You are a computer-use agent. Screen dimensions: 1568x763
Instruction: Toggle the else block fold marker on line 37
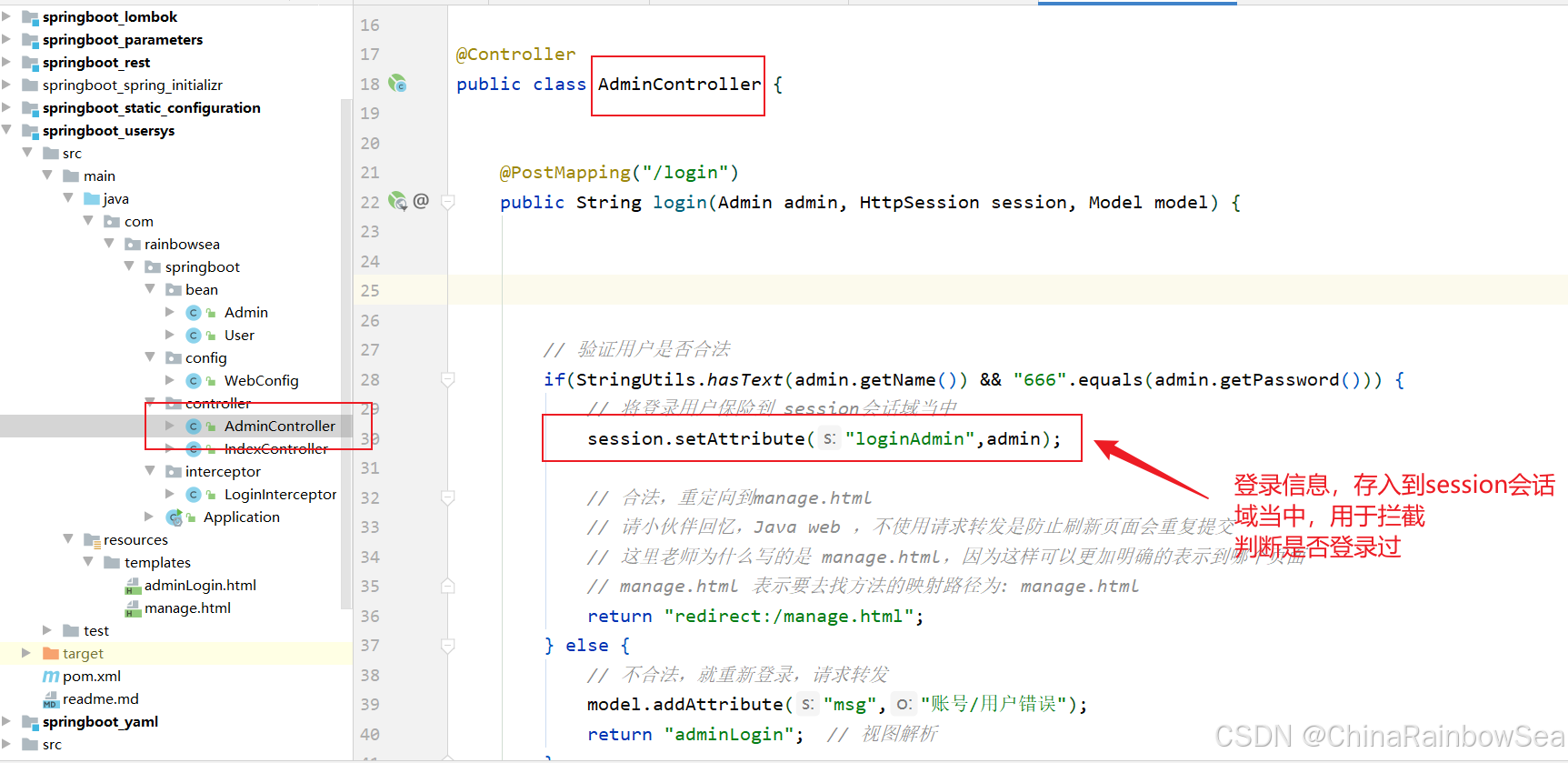tap(448, 646)
